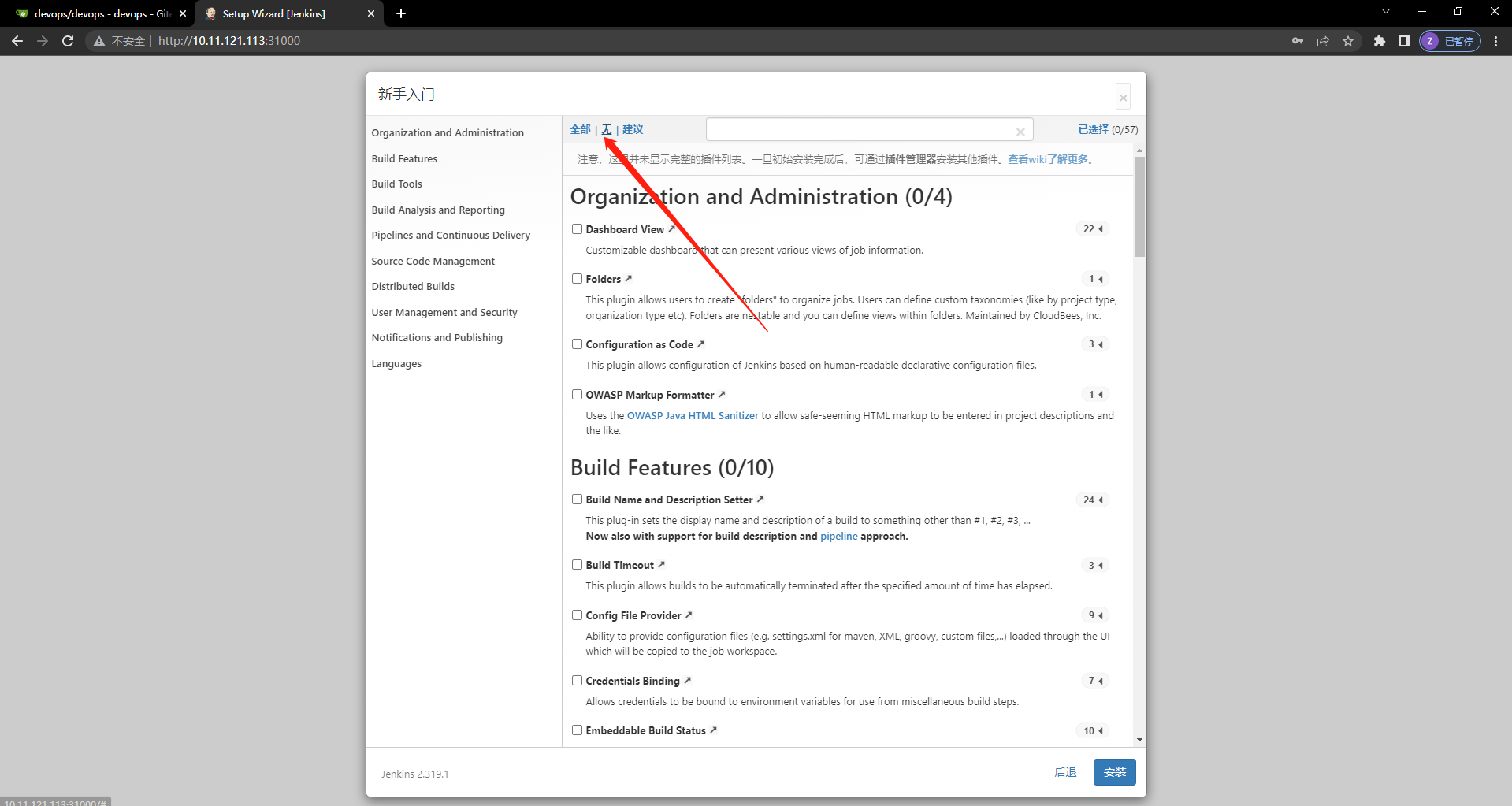Viewport: 1512px width, 806px height.
Task: Open browser extensions puzzle icon
Action: pos(1379,41)
